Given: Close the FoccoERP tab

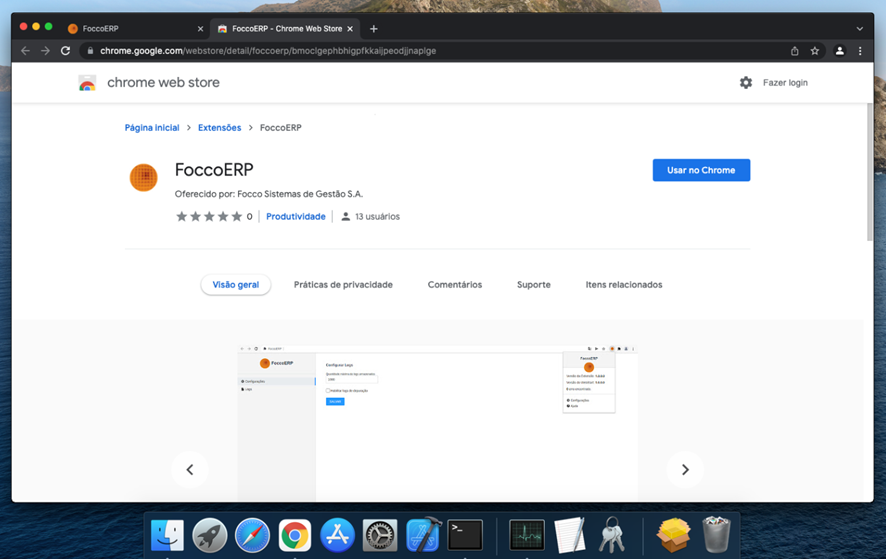Looking at the screenshot, I should [200, 29].
